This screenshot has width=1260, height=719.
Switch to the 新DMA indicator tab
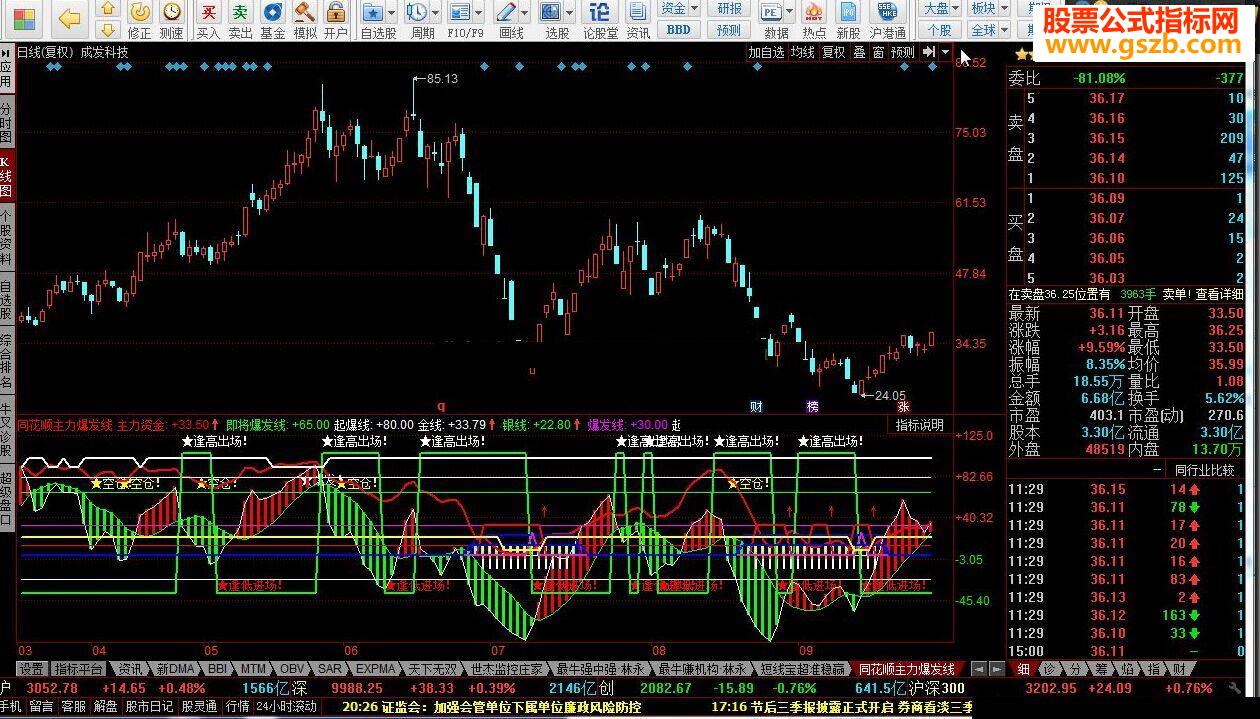coord(174,669)
